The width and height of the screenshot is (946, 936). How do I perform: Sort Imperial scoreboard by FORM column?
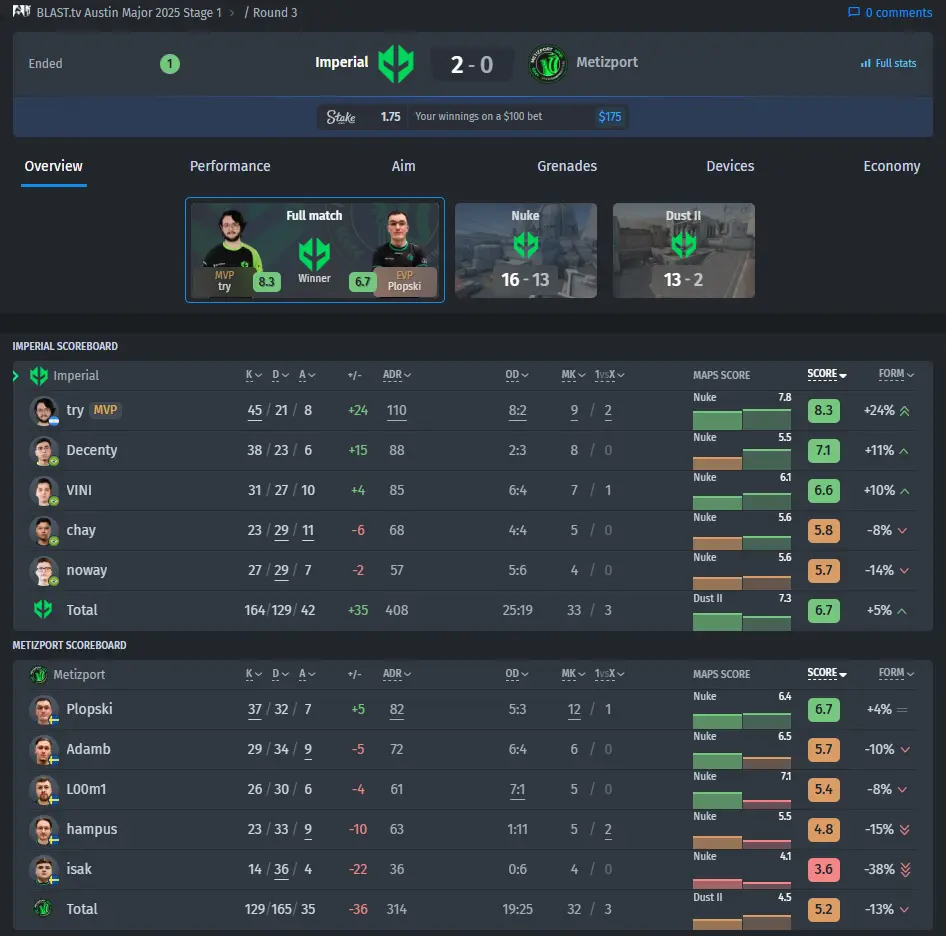[896, 374]
